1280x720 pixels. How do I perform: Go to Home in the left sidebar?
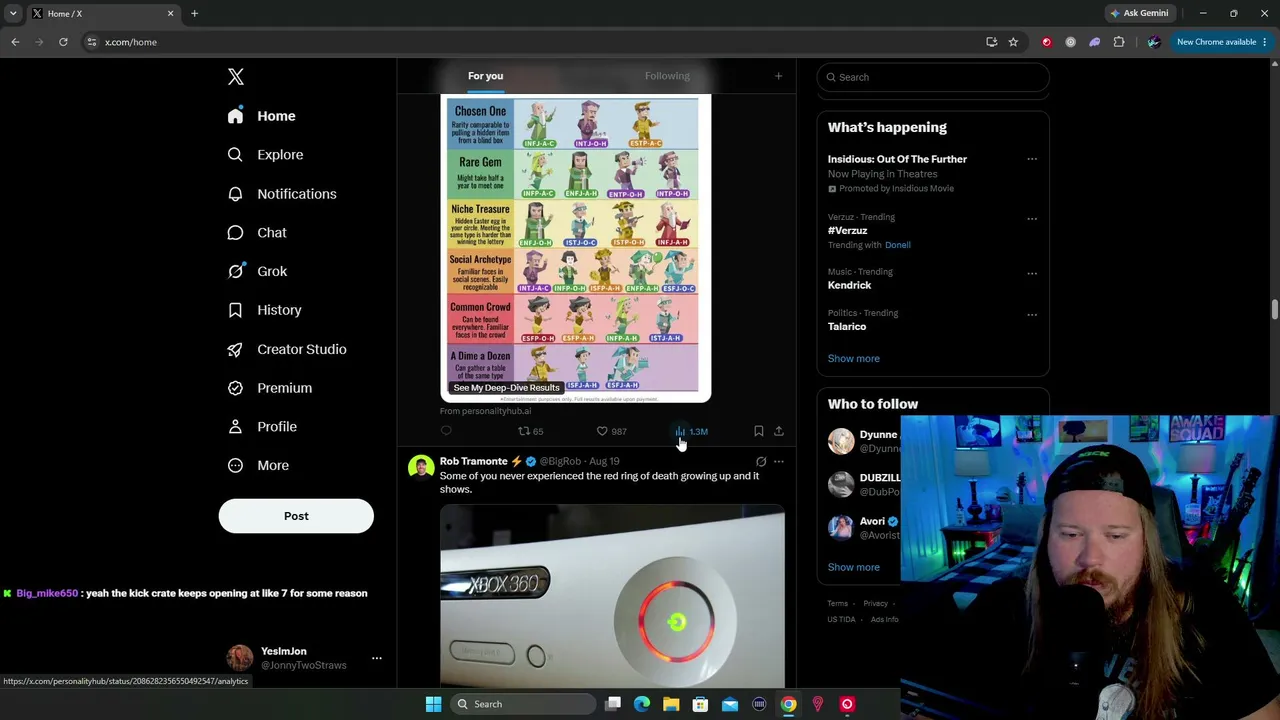[x=261, y=116]
